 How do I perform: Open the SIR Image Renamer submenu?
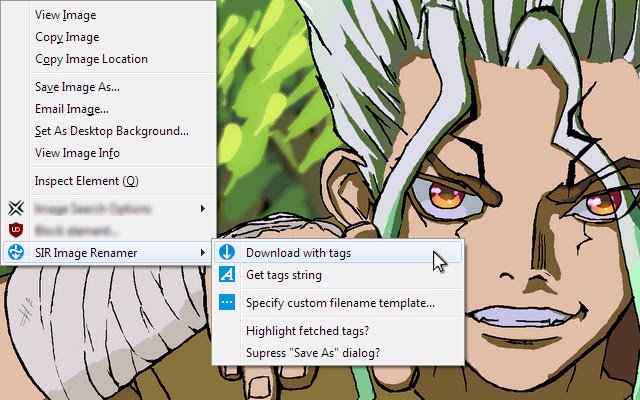tap(108, 253)
